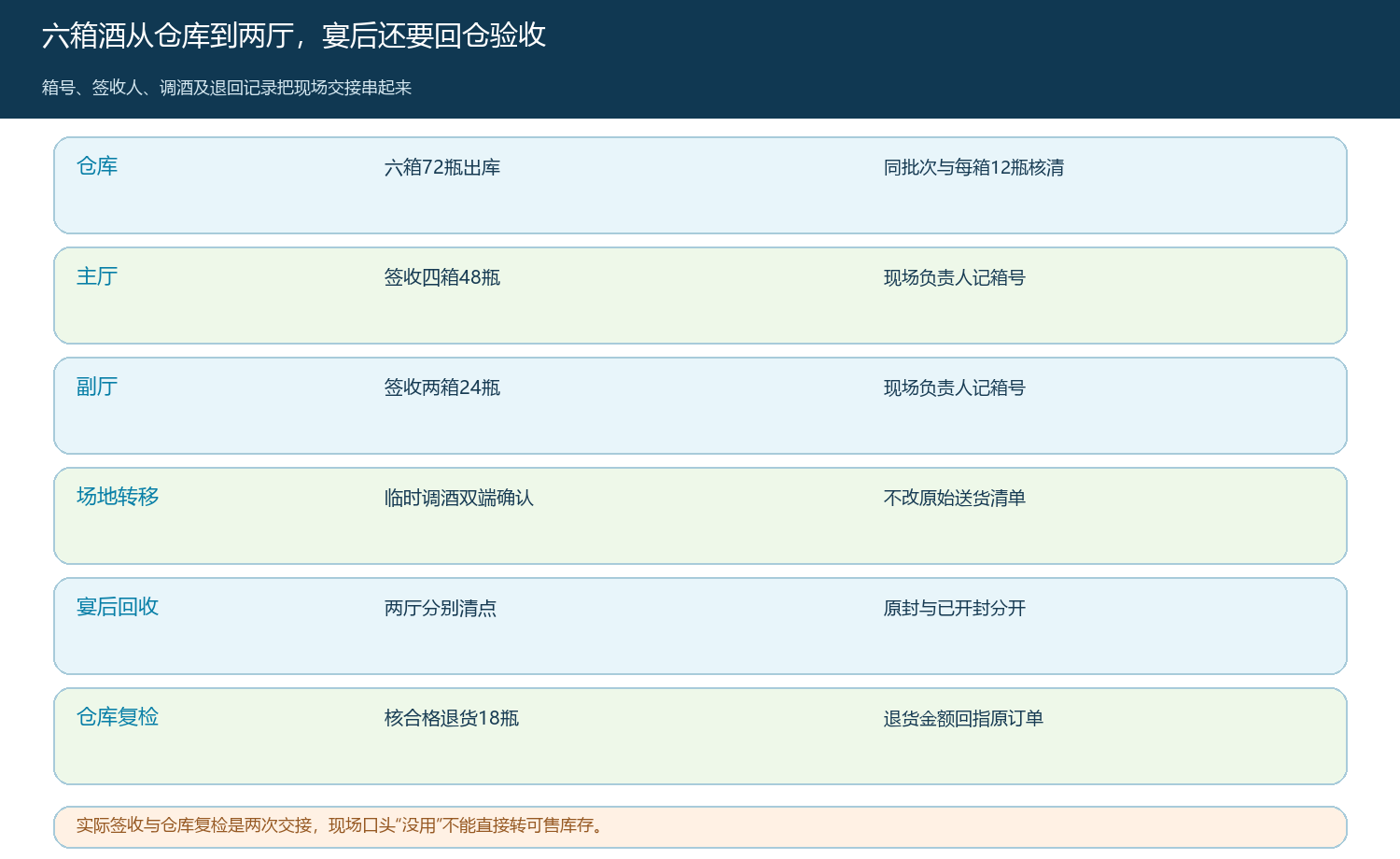Select the 仓库复检 row label

118,717
